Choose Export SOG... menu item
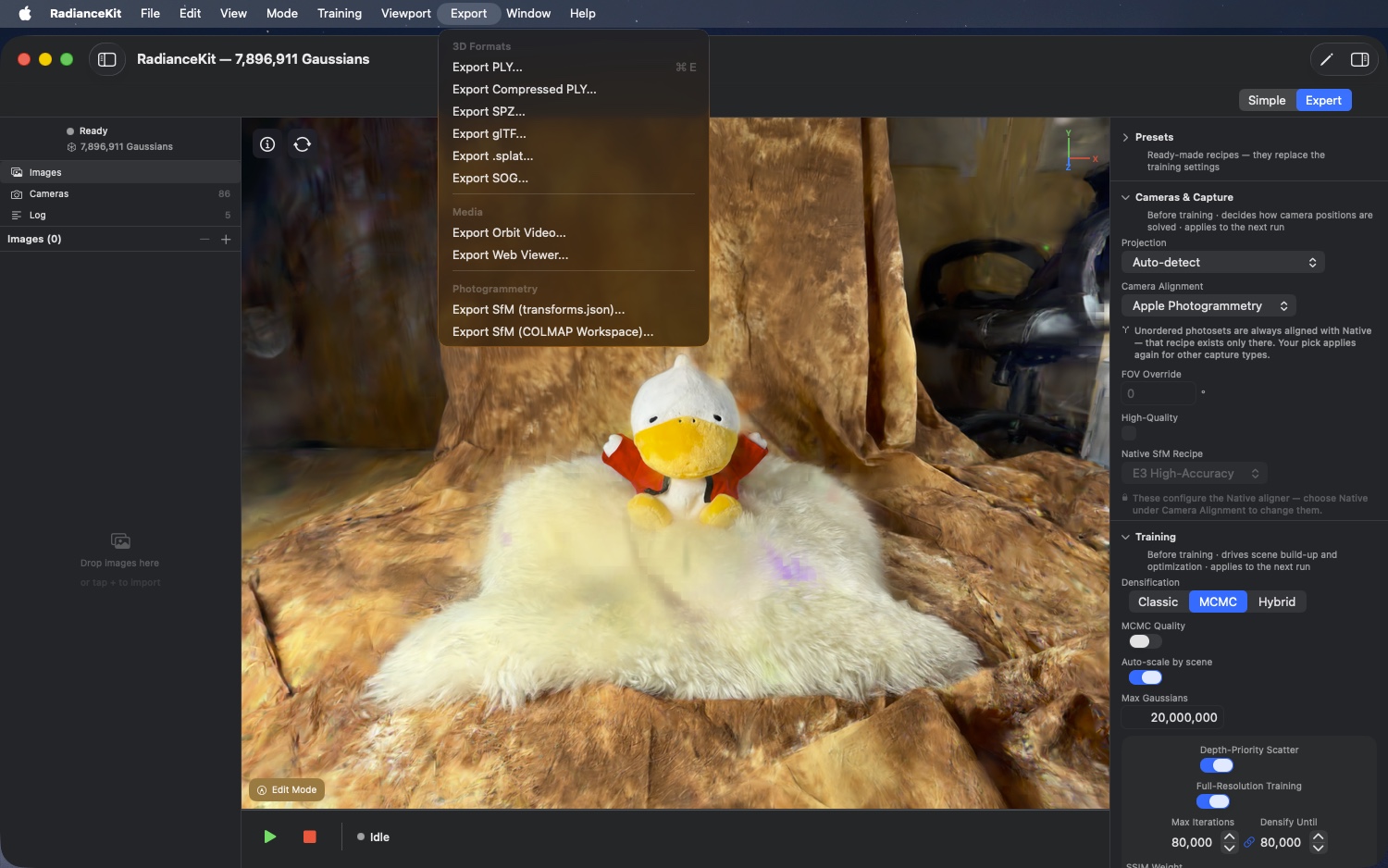 click(574, 178)
